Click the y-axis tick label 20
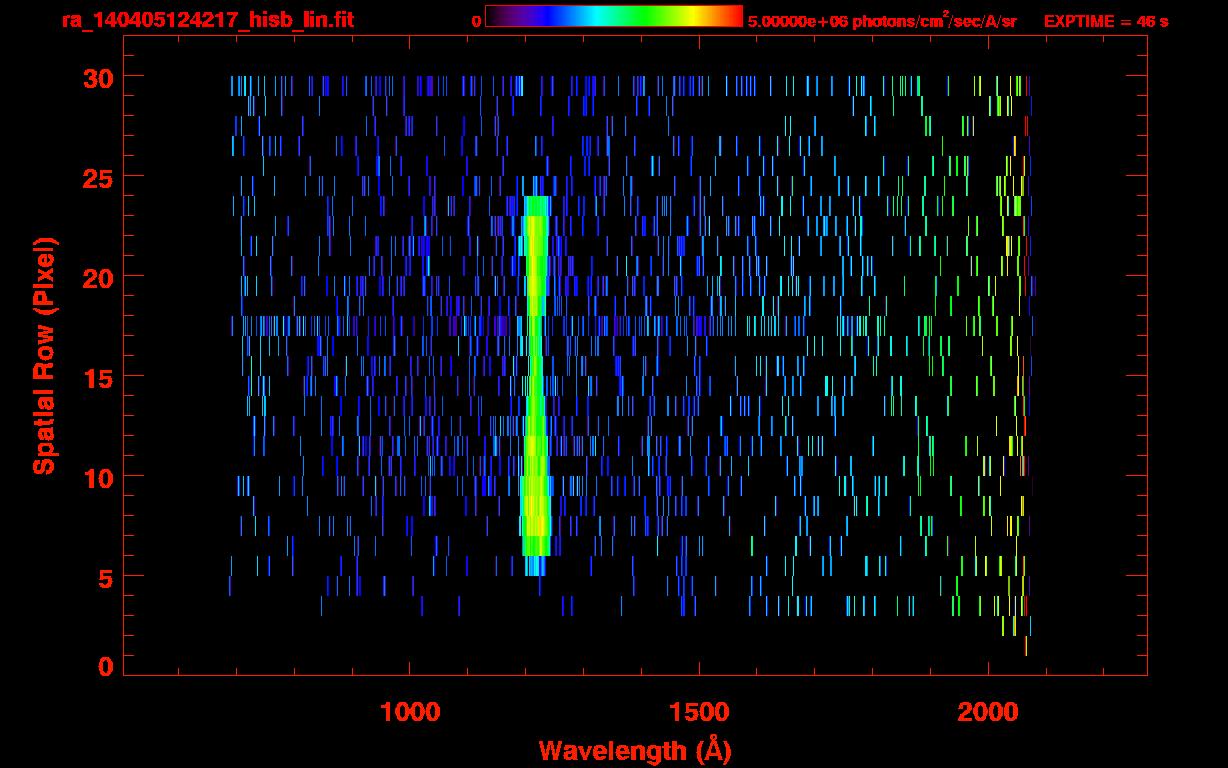Image resolution: width=1228 pixels, height=768 pixels. 98,277
